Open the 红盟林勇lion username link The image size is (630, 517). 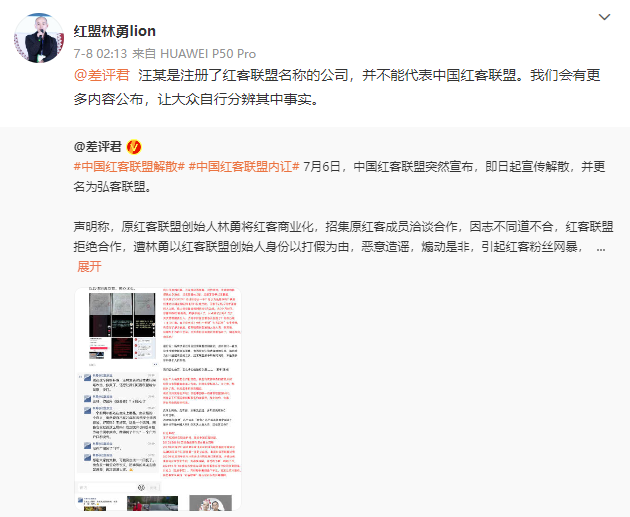pyautogui.click(x=115, y=31)
